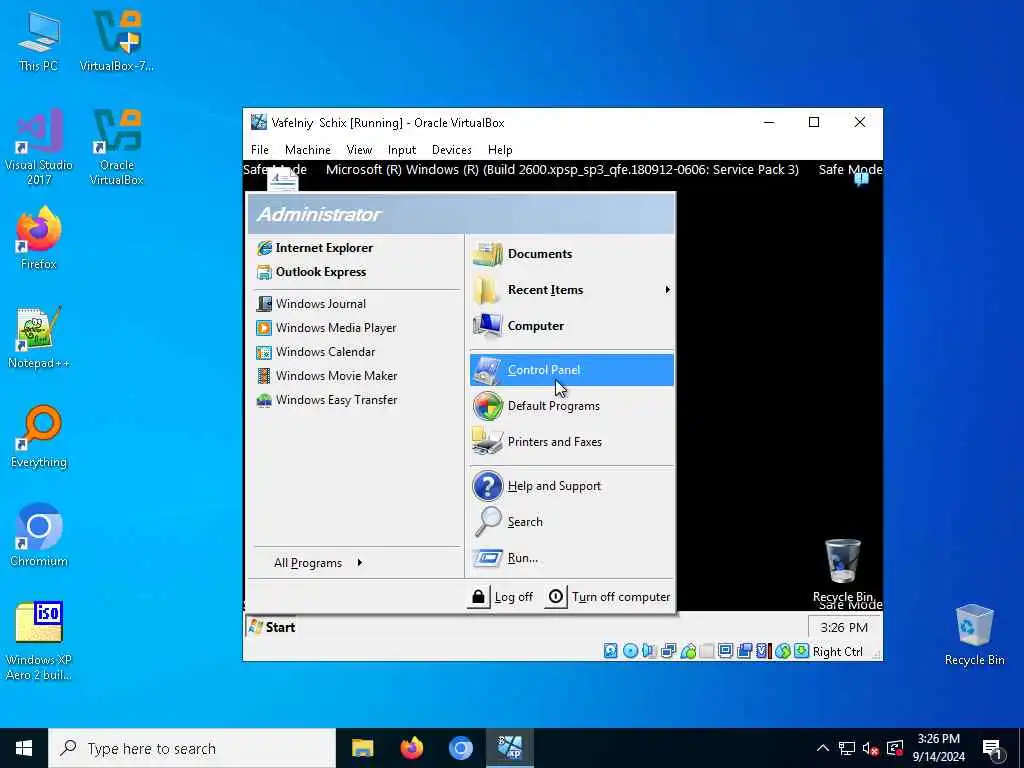1024x768 pixels.
Task: Select the Chromium desktop shortcut
Action: (x=39, y=536)
